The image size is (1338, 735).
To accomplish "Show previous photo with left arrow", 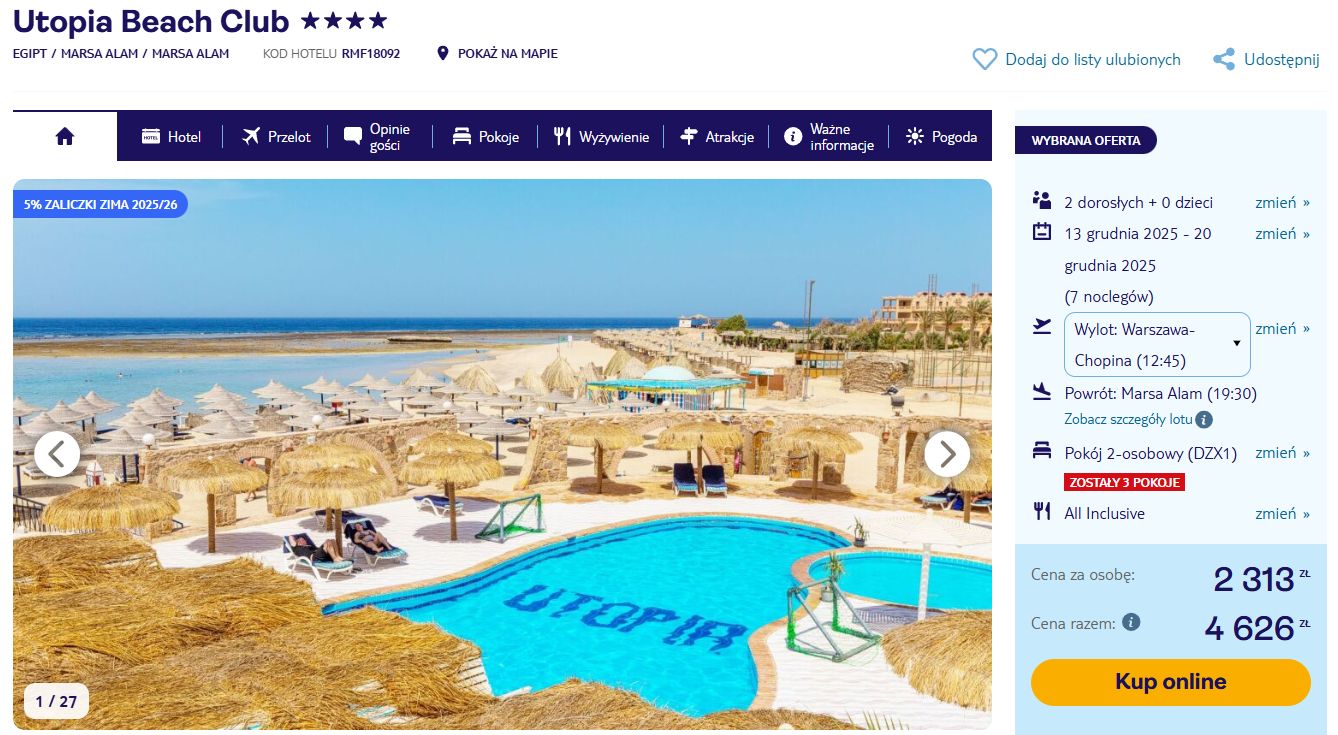I will tap(57, 454).
